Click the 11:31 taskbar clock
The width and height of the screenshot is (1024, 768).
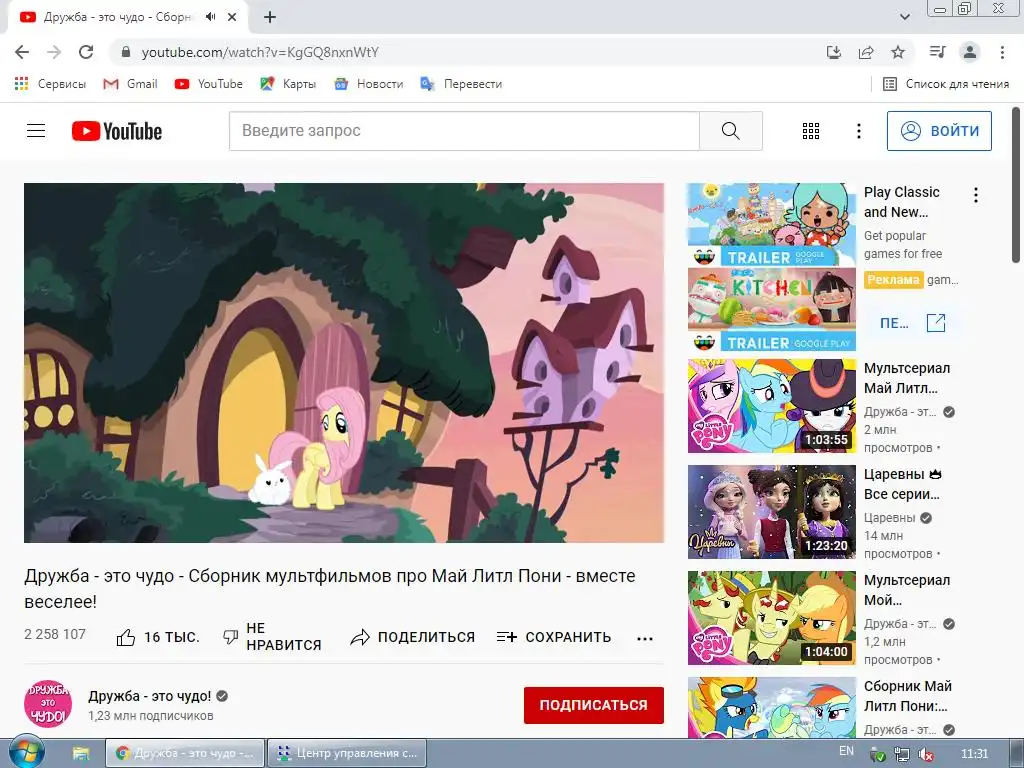click(974, 754)
